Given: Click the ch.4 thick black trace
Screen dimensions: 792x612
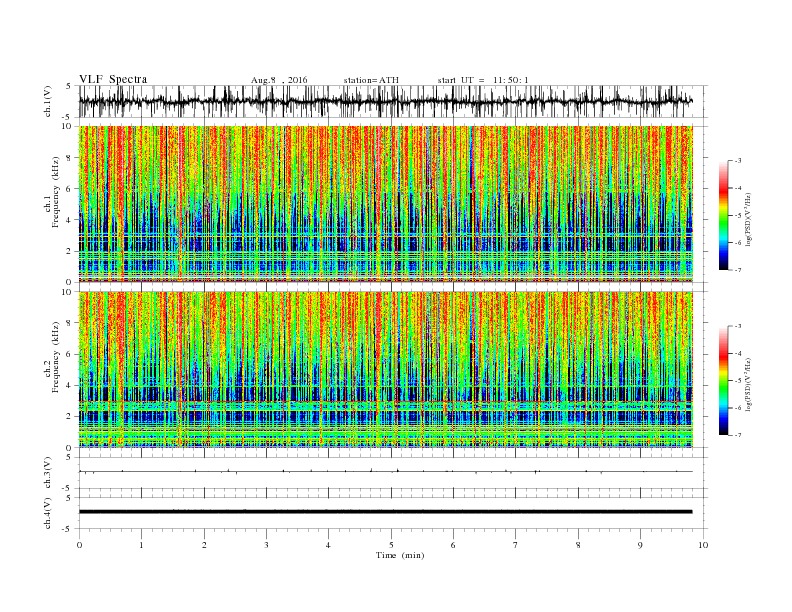Looking at the screenshot, I should pyautogui.click(x=386, y=512).
